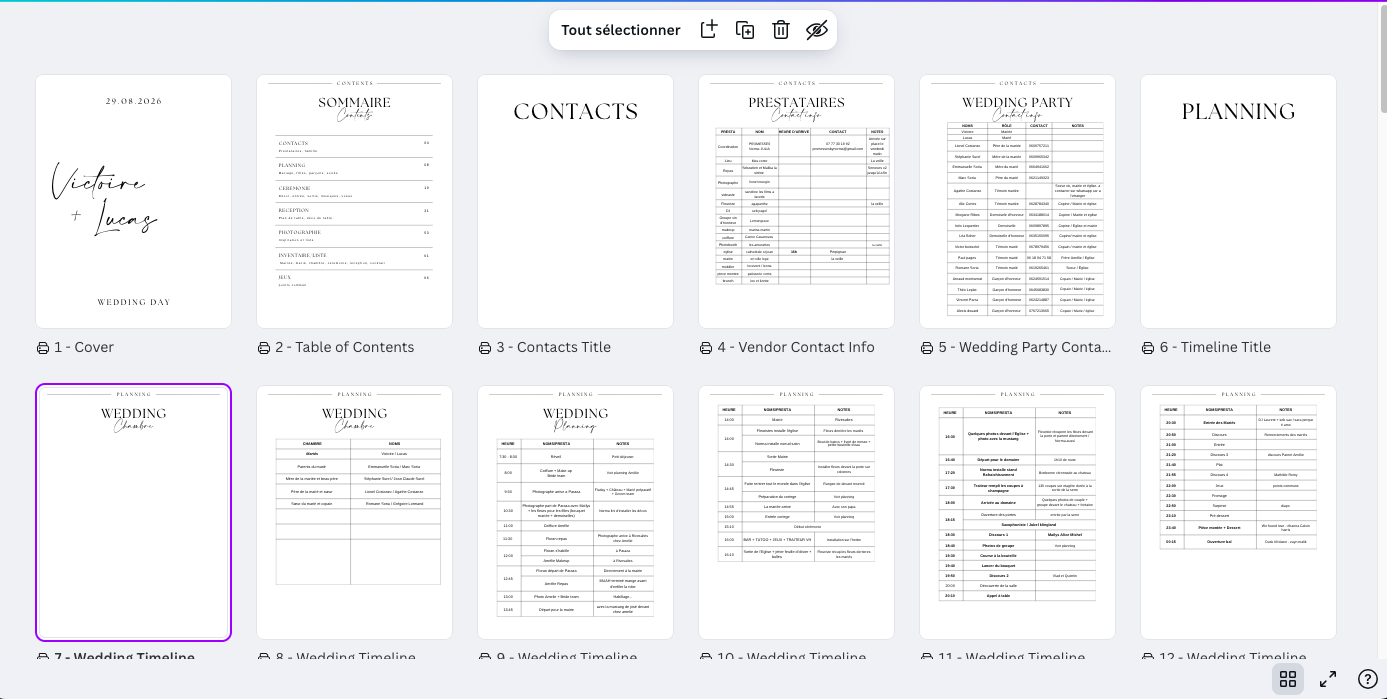Enter fullscreen with the expand arrows icon
This screenshot has width=1387, height=699.
point(1328,679)
